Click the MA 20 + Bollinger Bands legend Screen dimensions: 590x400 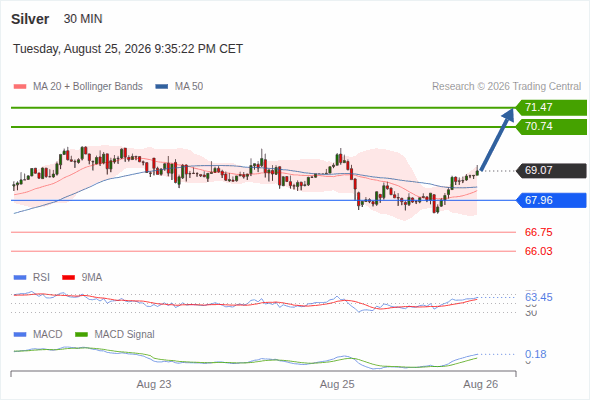(88, 87)
